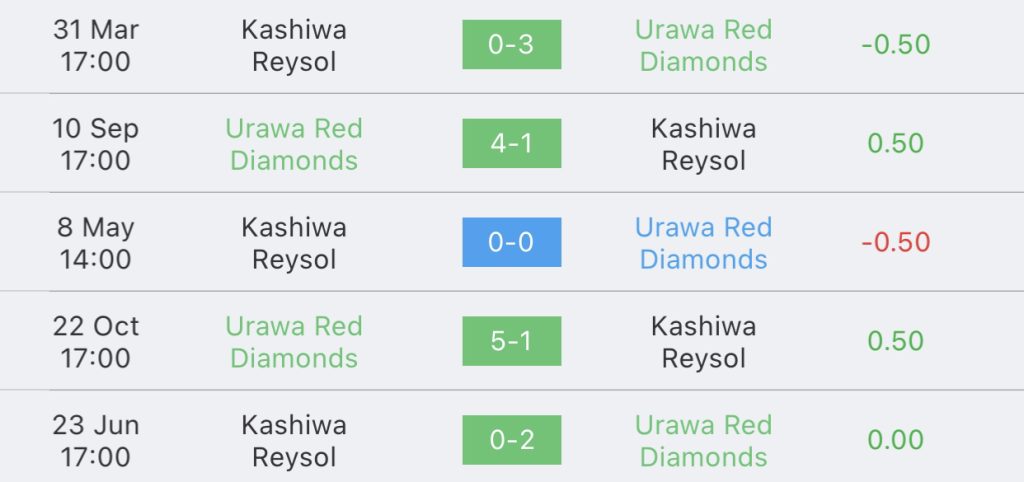
Task: Select the 0.00 handicap value
Action: 895,440
